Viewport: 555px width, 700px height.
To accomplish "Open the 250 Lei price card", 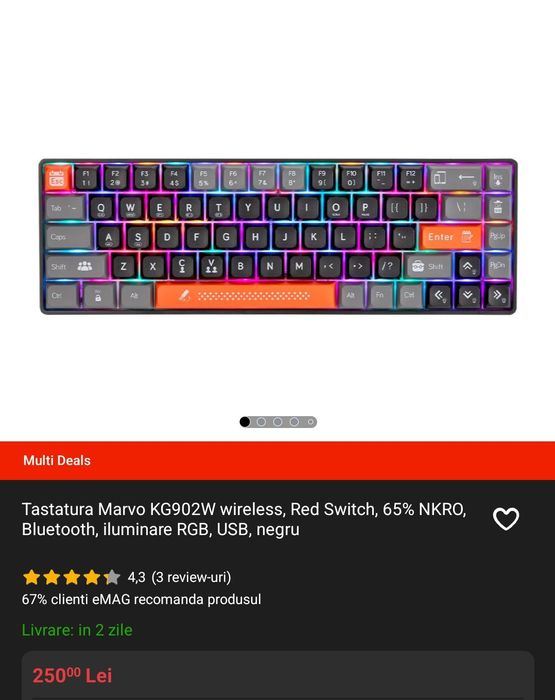I will (x=278, y=675).
